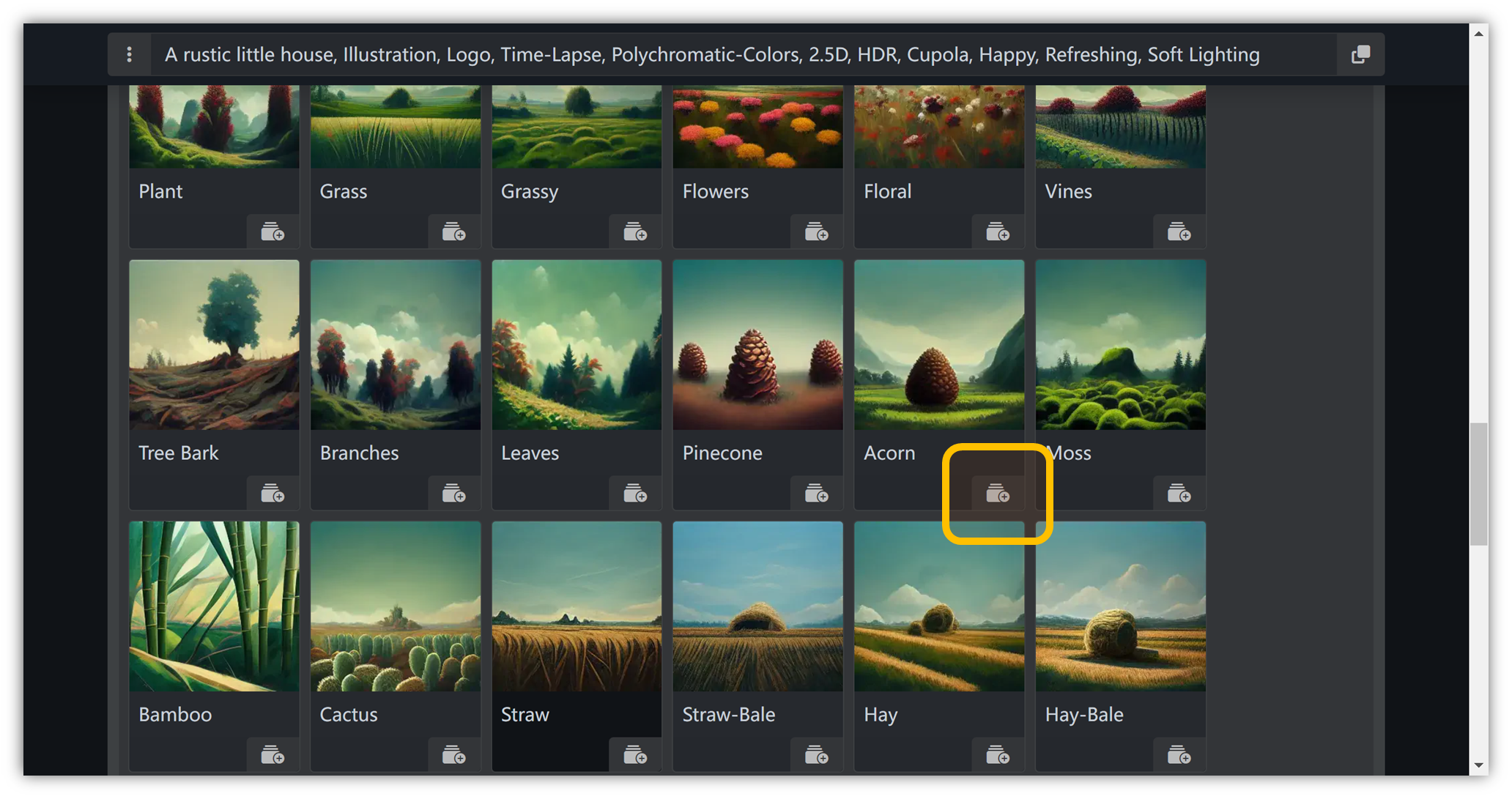Click the scrollbar up arrow
This screenshot has width=1512, height=799.
click(1478, 34)
